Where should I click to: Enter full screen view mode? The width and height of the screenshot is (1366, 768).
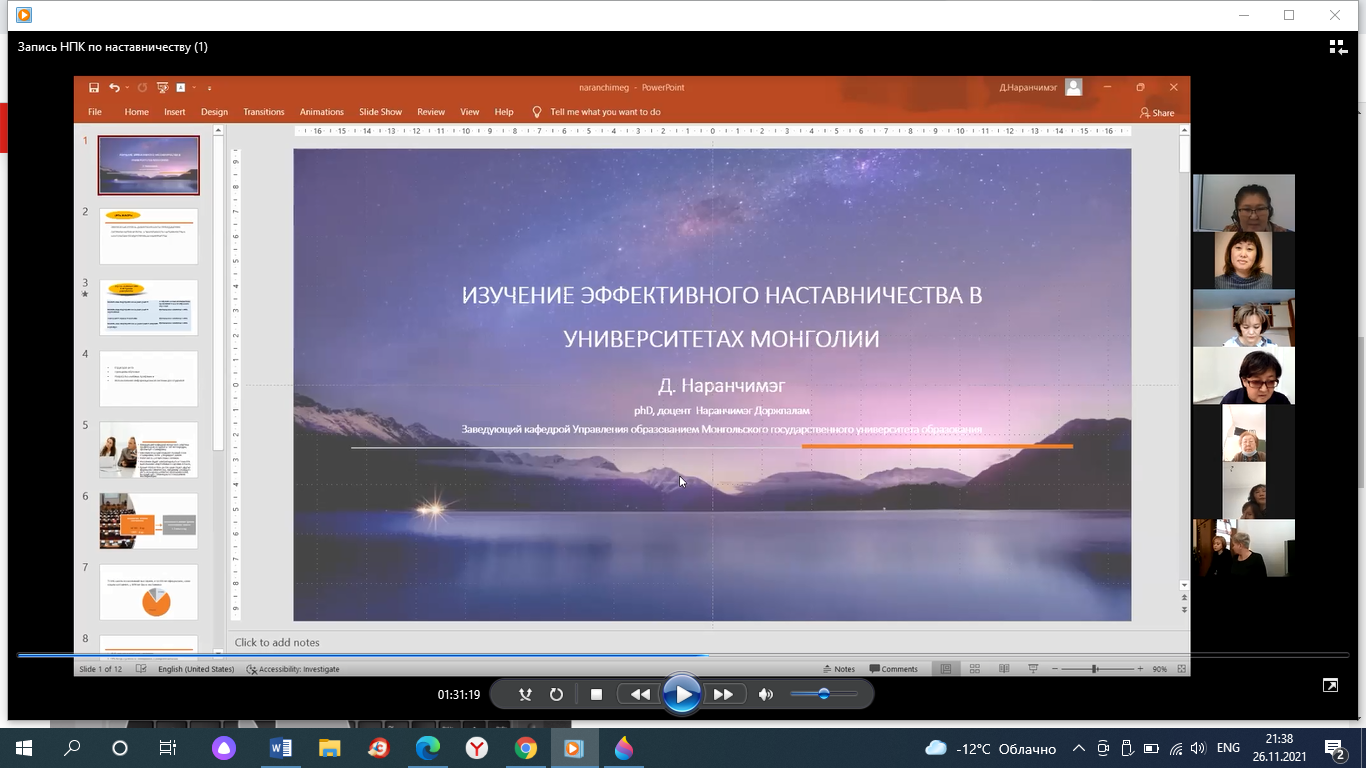[x=1330, y=685]
